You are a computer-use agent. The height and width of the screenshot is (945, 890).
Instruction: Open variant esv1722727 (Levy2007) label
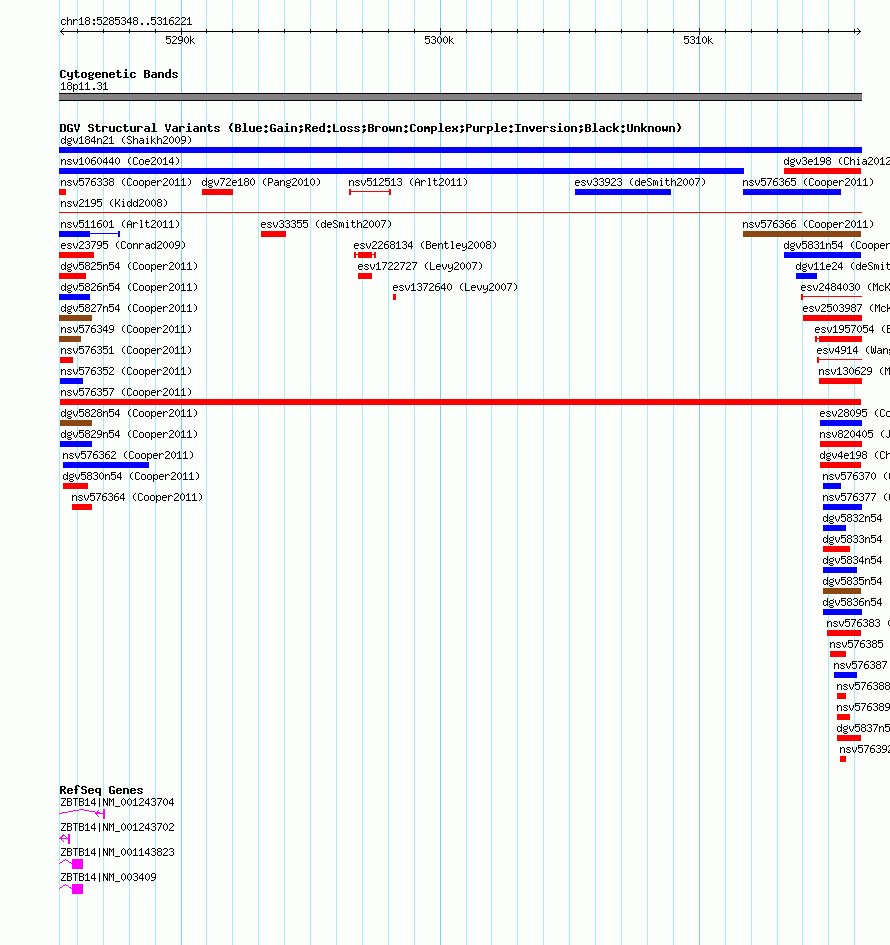click(420, 267)
